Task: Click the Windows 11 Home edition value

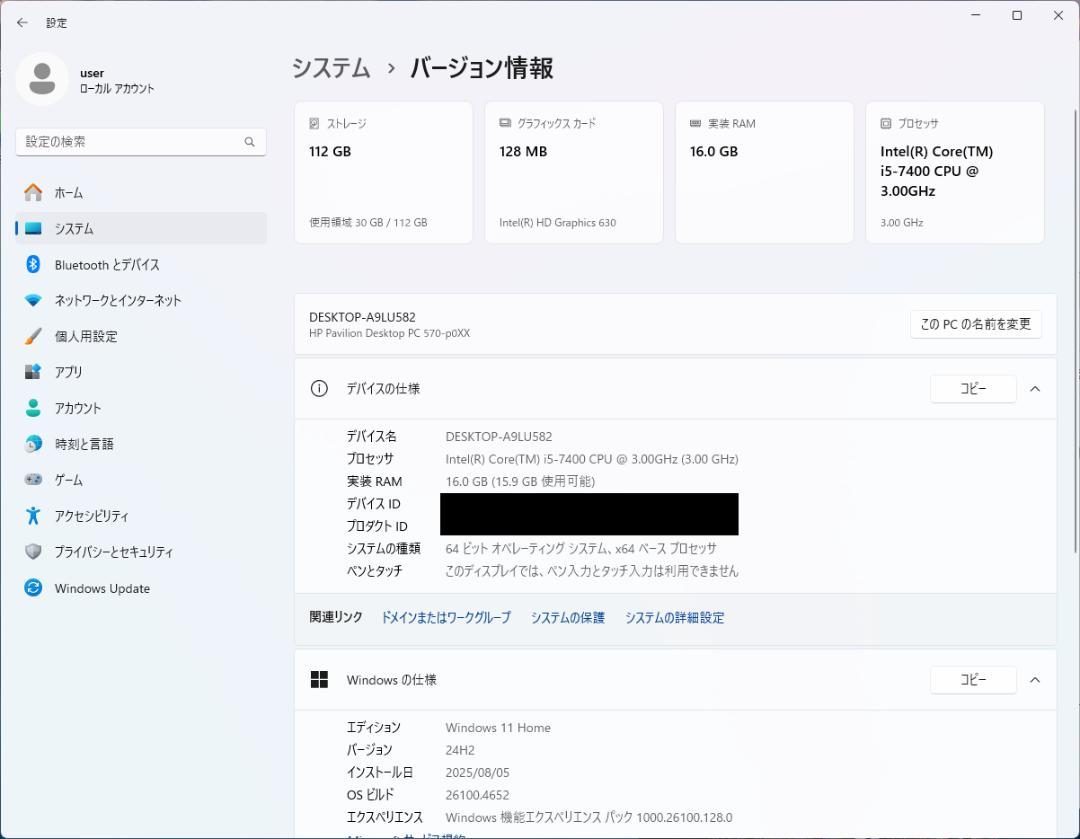Action: coord(498,727)
